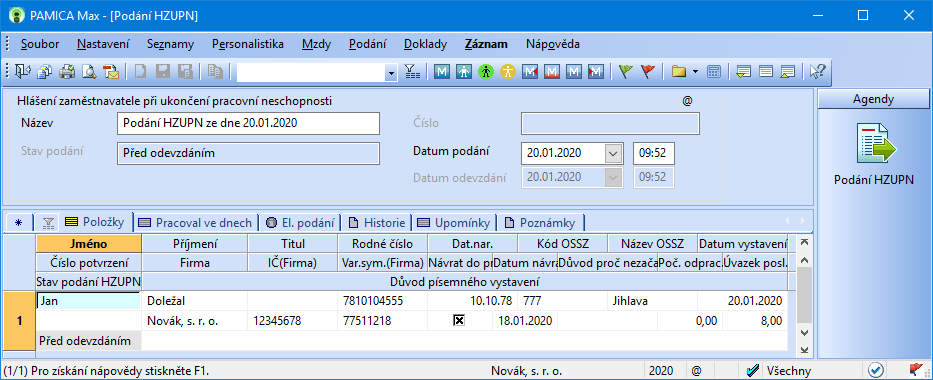Click the Agendy panel header button
Viewport: 933px width, 380px height.
coord(873,99)
